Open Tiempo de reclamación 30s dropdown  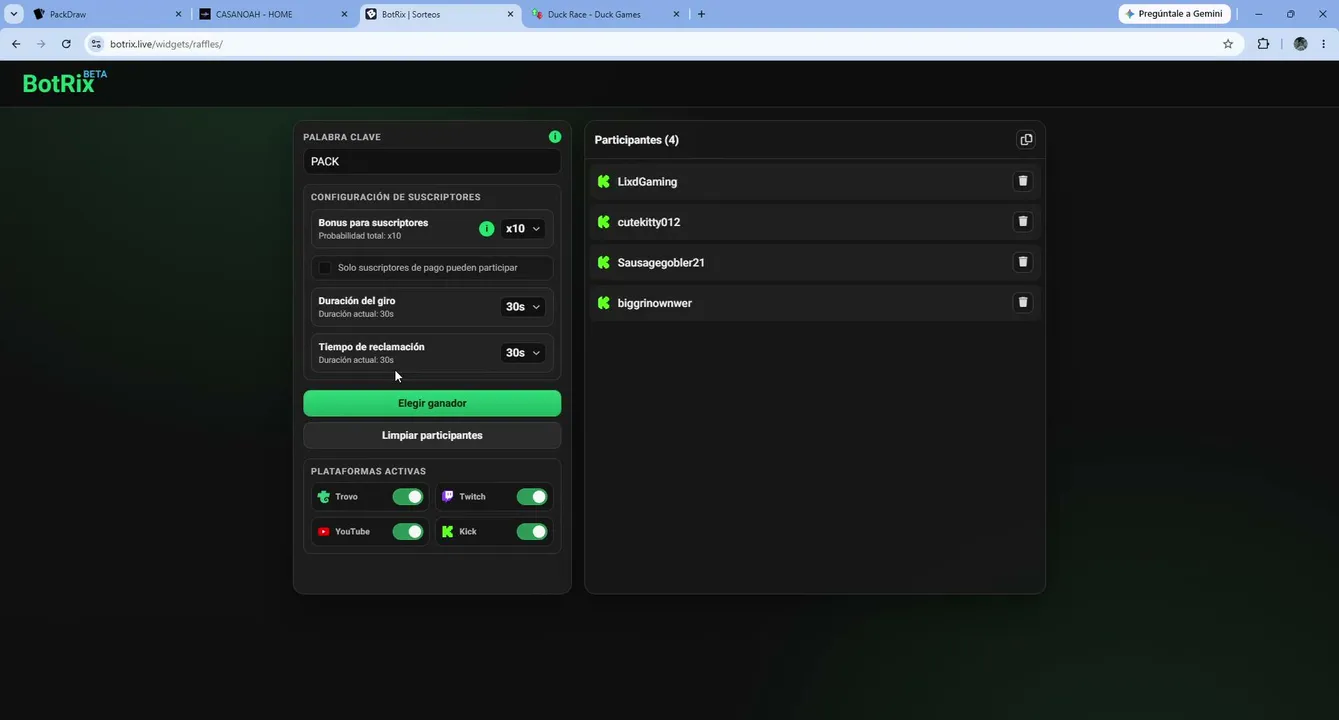(x=523, y=353)
